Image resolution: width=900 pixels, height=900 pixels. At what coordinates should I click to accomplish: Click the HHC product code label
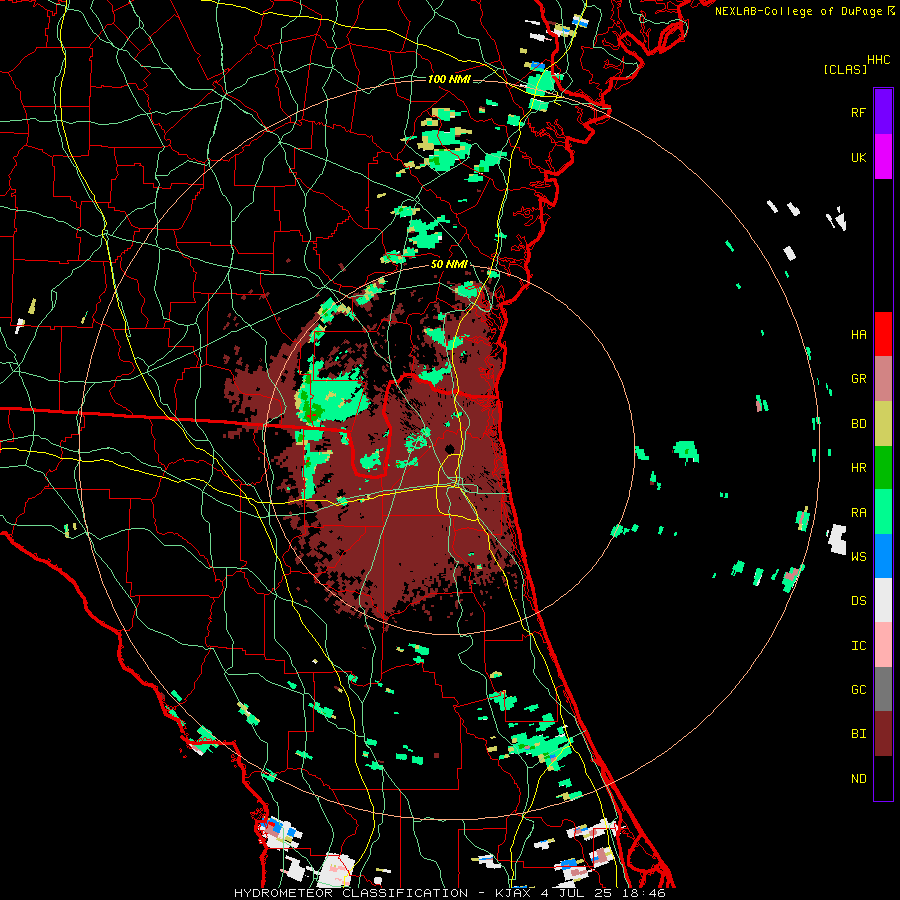[x=879, y=59]
